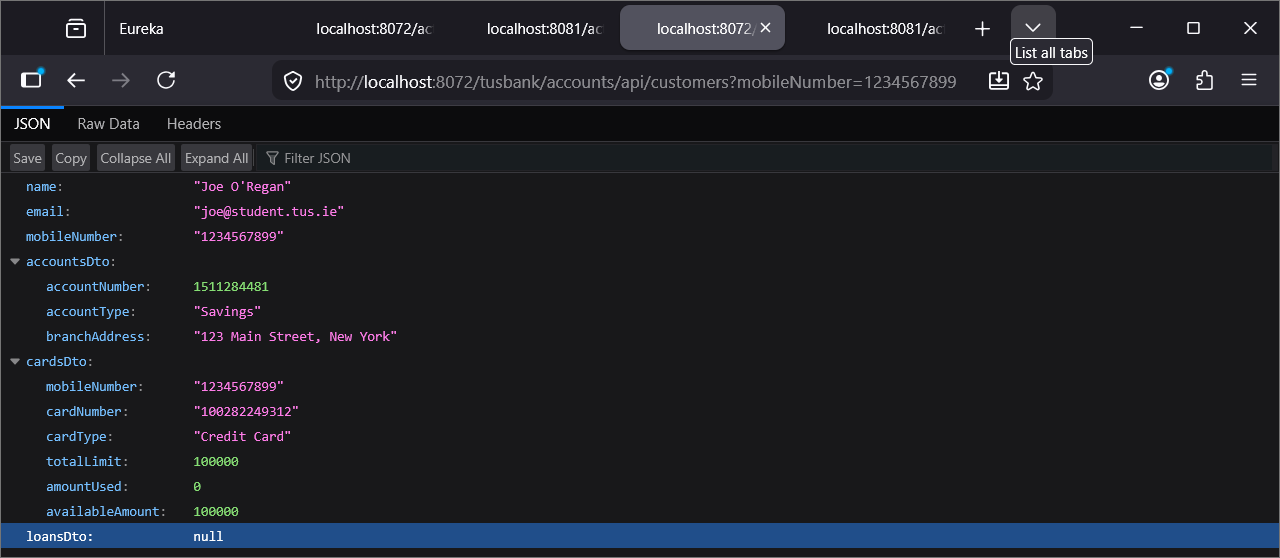Click Collapse All button

[x=136, y=158]
